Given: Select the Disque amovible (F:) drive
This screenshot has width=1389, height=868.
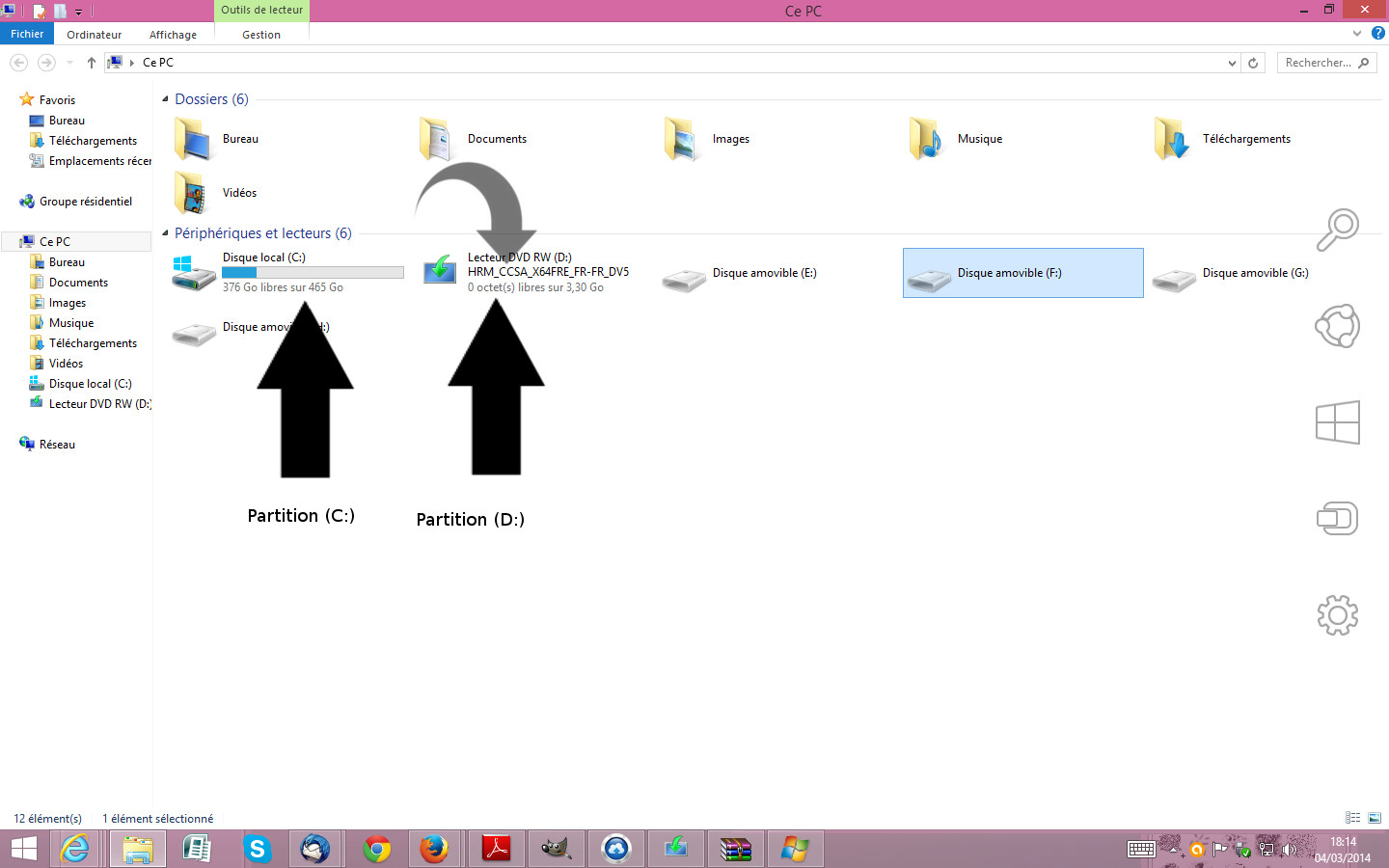Looking at the screenshot, I should [x=1023, y=273].
